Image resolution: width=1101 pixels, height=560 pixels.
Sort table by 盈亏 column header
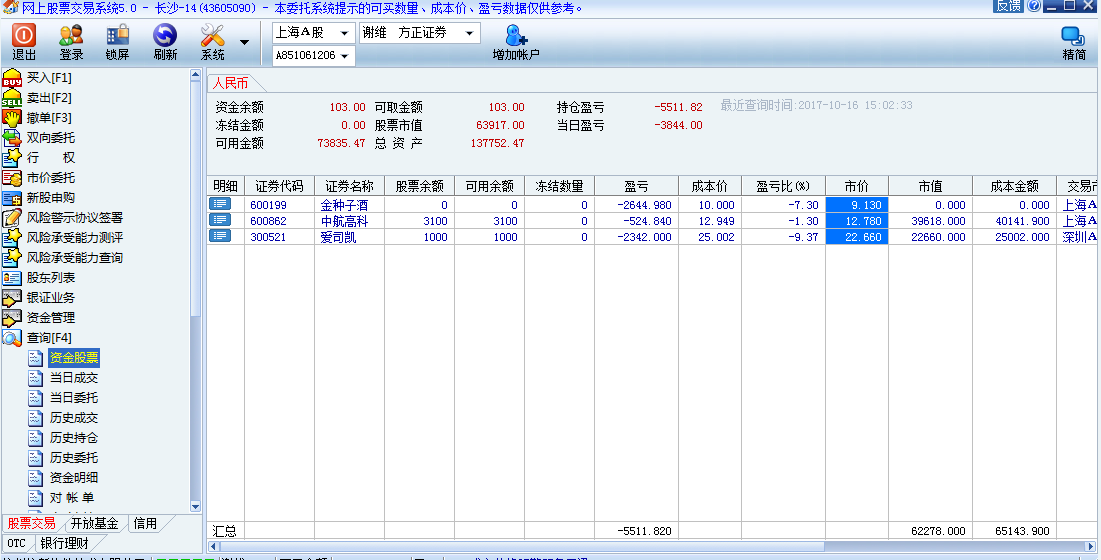coord(636,186)
